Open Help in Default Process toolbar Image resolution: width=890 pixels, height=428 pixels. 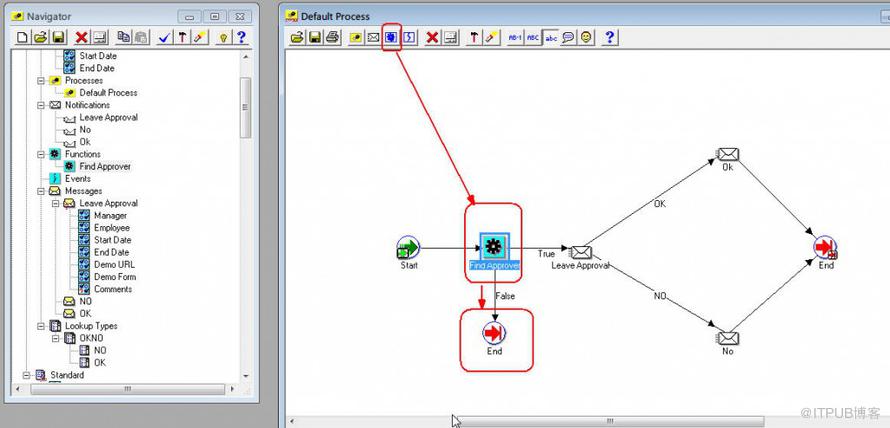[609, 37]
